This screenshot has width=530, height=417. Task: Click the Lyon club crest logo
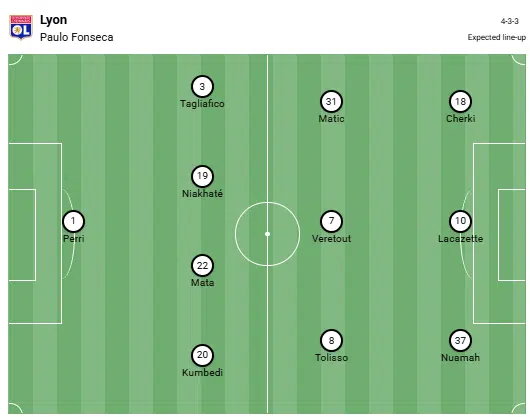pos(21,27)
